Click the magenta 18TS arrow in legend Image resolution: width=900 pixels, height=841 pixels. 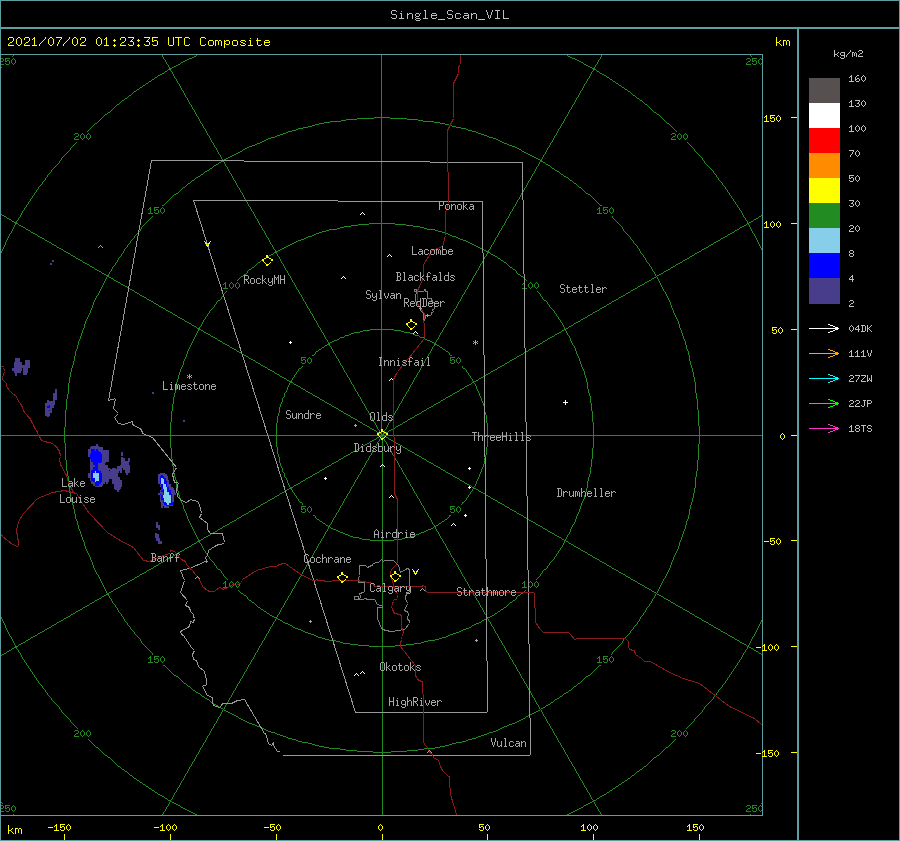click(824, 428)
